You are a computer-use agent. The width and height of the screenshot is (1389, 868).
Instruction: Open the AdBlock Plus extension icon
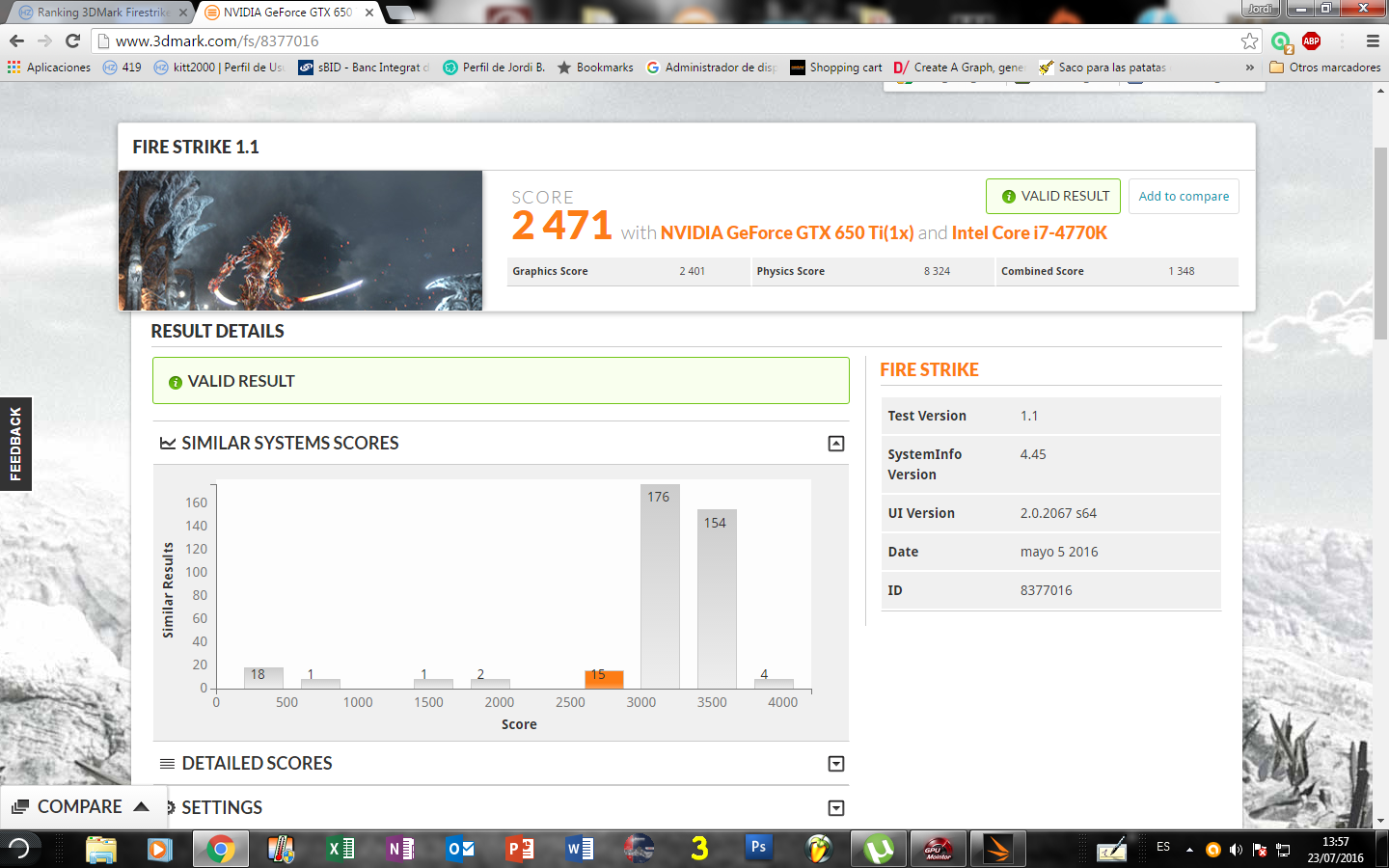point(1311,41)
